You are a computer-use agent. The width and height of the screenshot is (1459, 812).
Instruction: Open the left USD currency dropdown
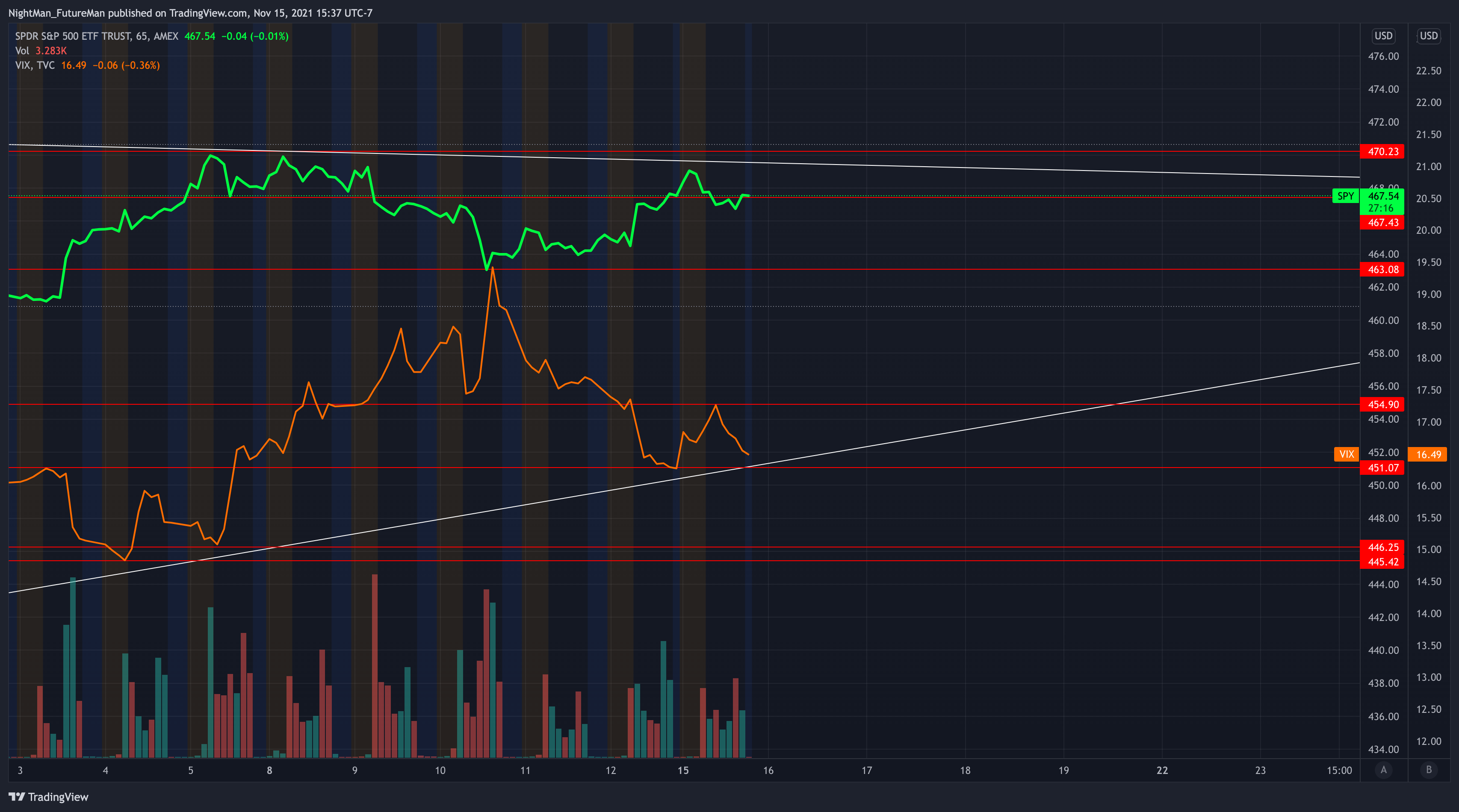pos(1383,35)
